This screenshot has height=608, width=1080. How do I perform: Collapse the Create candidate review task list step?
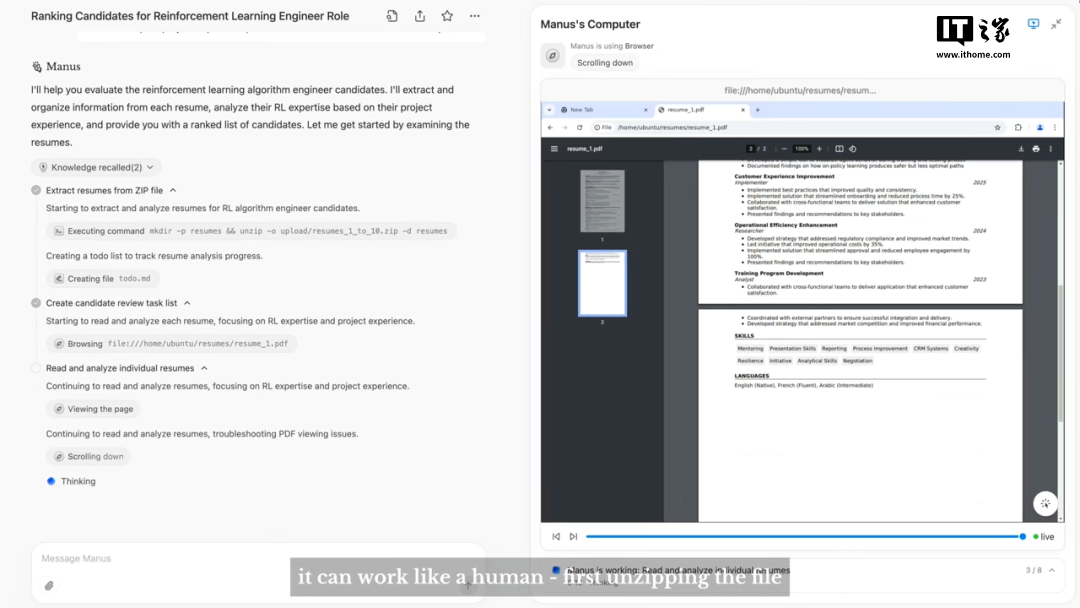tap(187, 303)
